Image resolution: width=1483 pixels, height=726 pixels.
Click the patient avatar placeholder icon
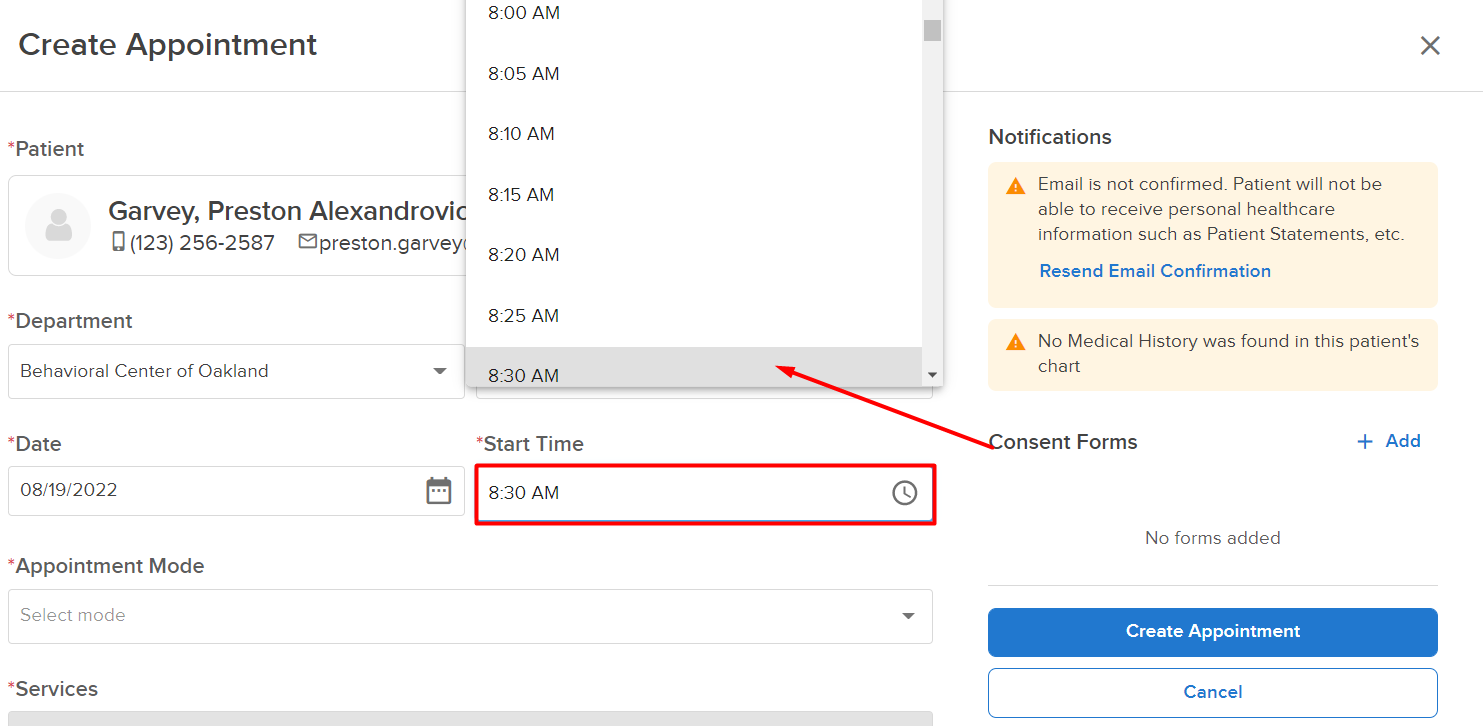(x=58, y=226)
